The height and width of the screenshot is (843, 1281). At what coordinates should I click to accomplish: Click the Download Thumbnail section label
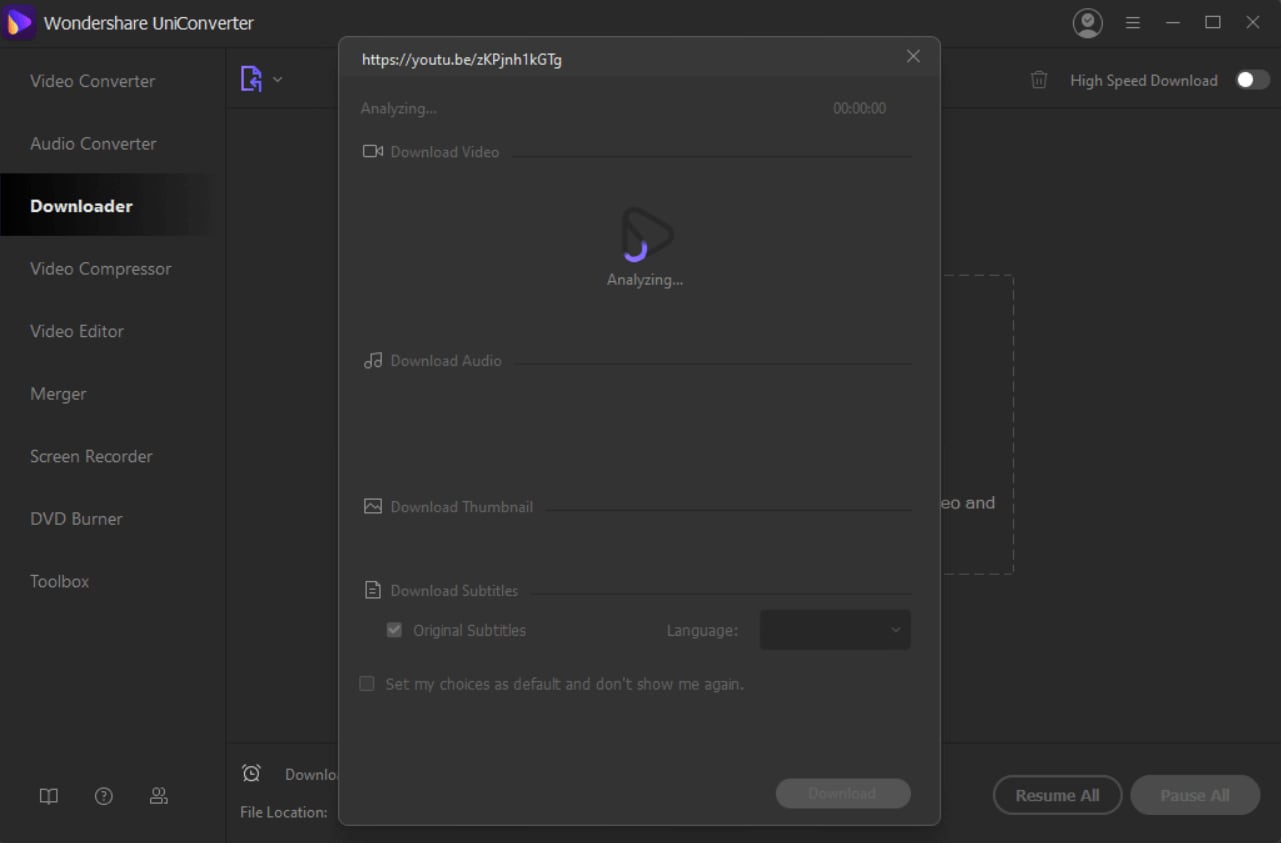462,507
